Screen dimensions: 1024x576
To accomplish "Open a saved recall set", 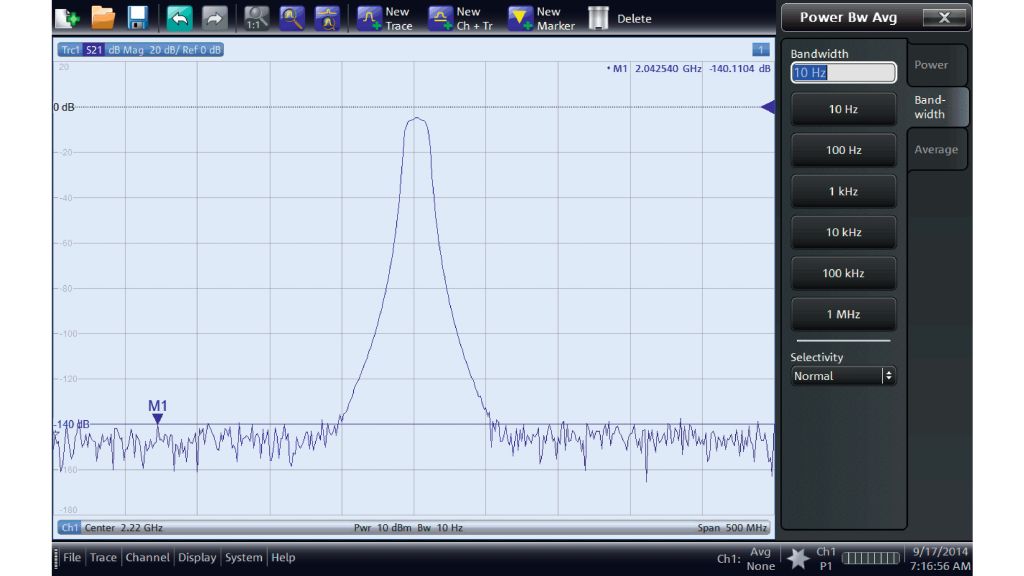I will pyautogui.click(x=101, y=17).
